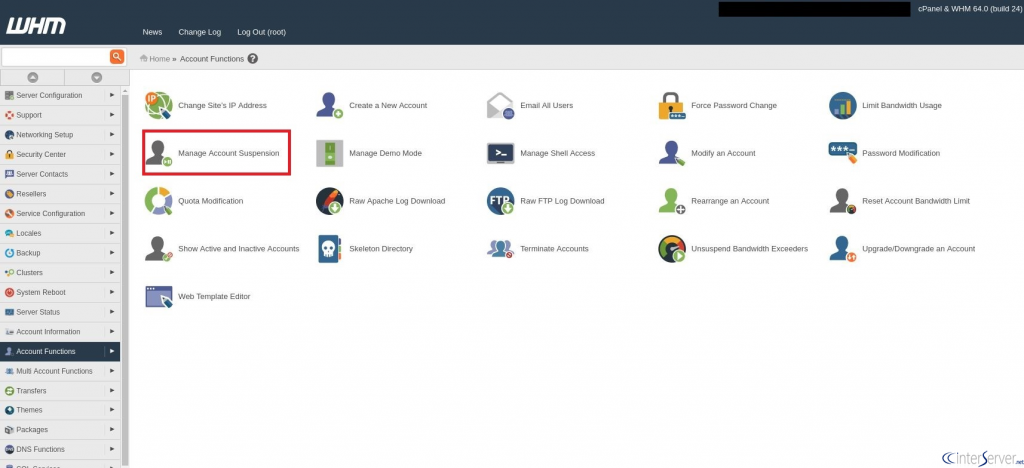The width and height of the screenshot is (1024, 468).
Task: Click Log Out (root)
Action: [261, 32]
